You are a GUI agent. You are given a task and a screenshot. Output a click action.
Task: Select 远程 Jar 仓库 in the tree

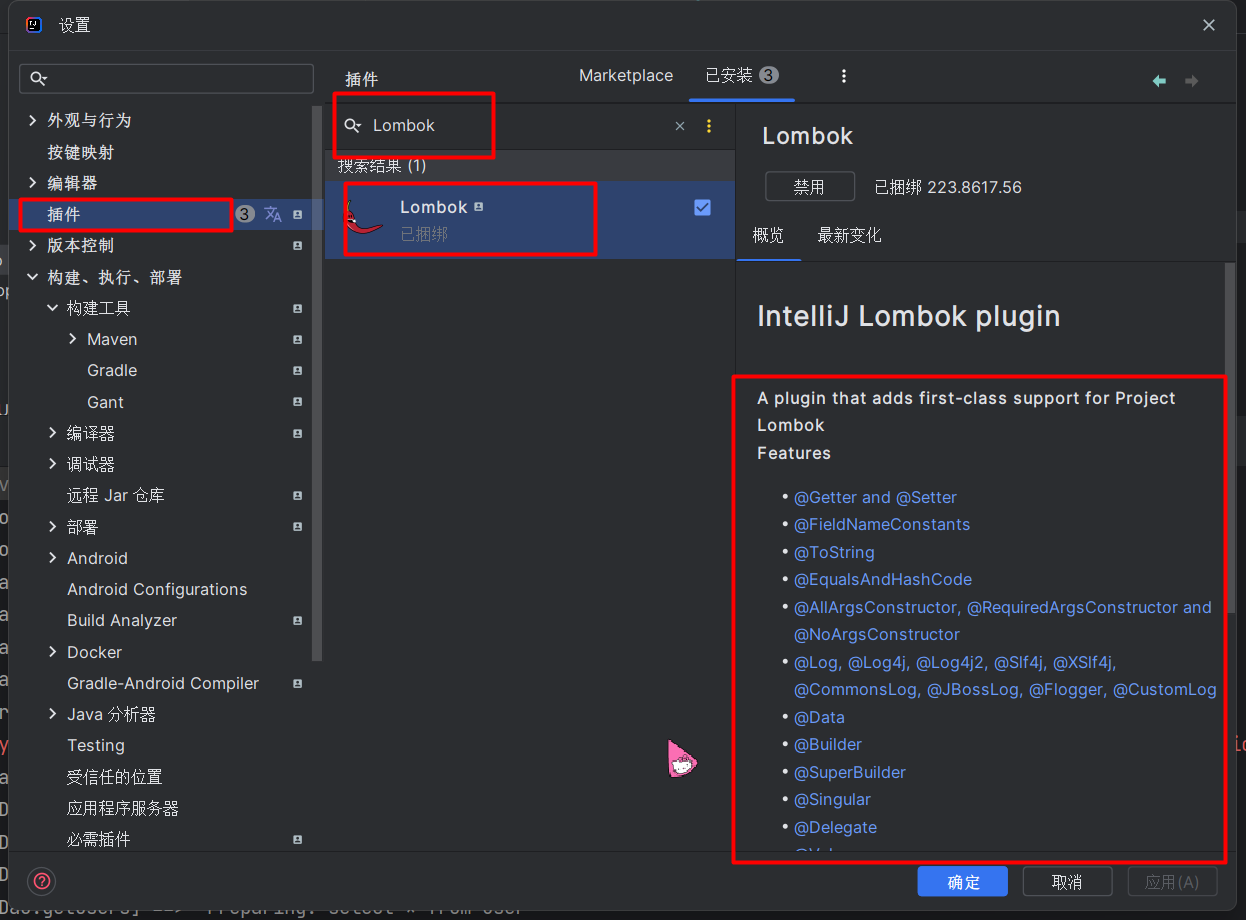click(x=116, y=496)
